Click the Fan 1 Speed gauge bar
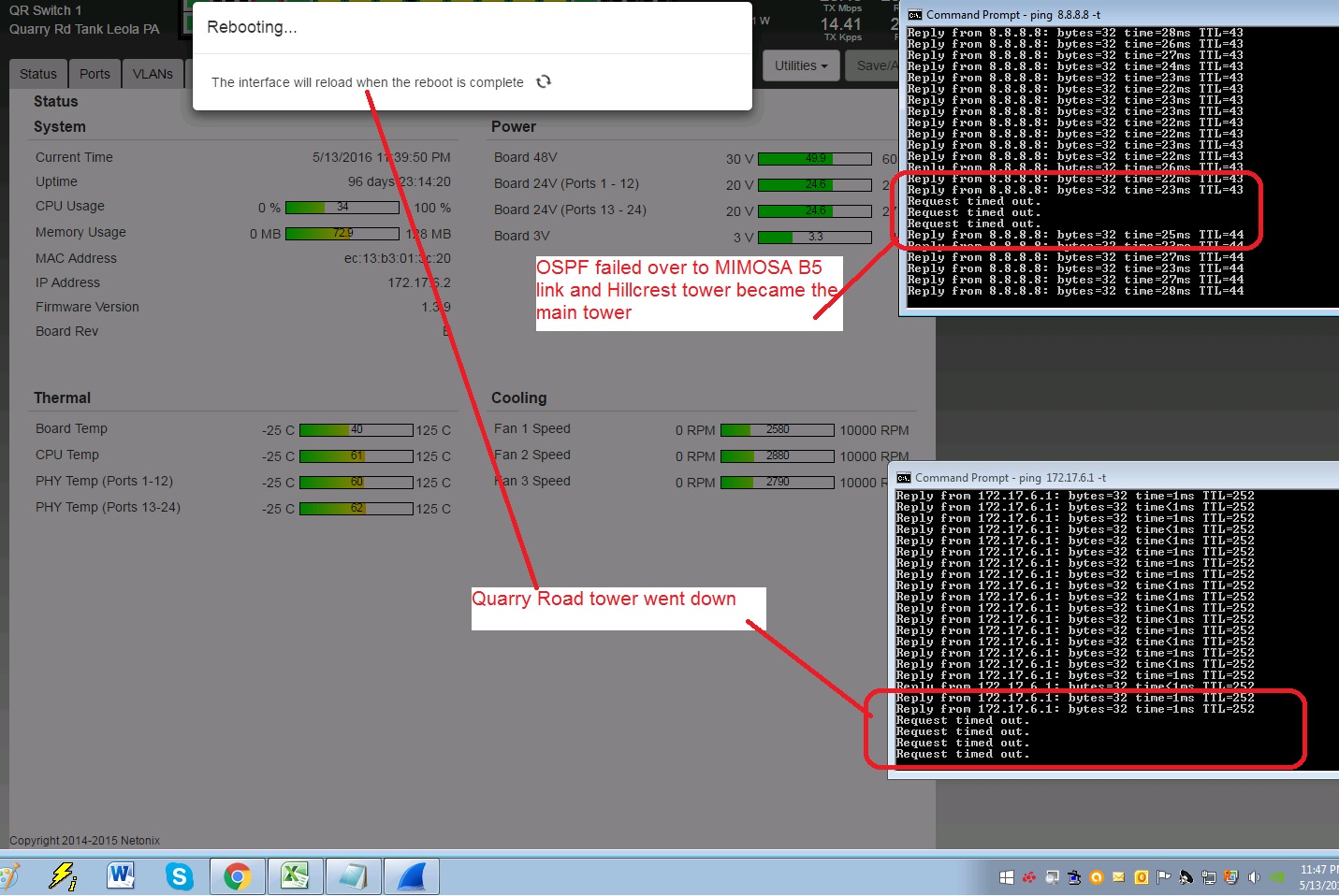Image resolution: width=1339 pixels, height=896 pixels. [x=778, y=430]
